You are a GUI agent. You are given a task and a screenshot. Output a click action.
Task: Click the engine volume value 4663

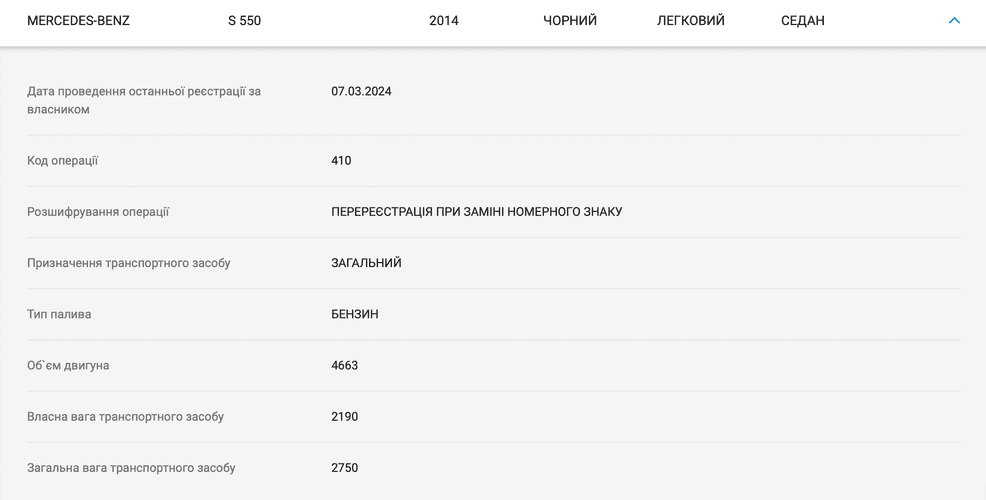coord(344,366)
